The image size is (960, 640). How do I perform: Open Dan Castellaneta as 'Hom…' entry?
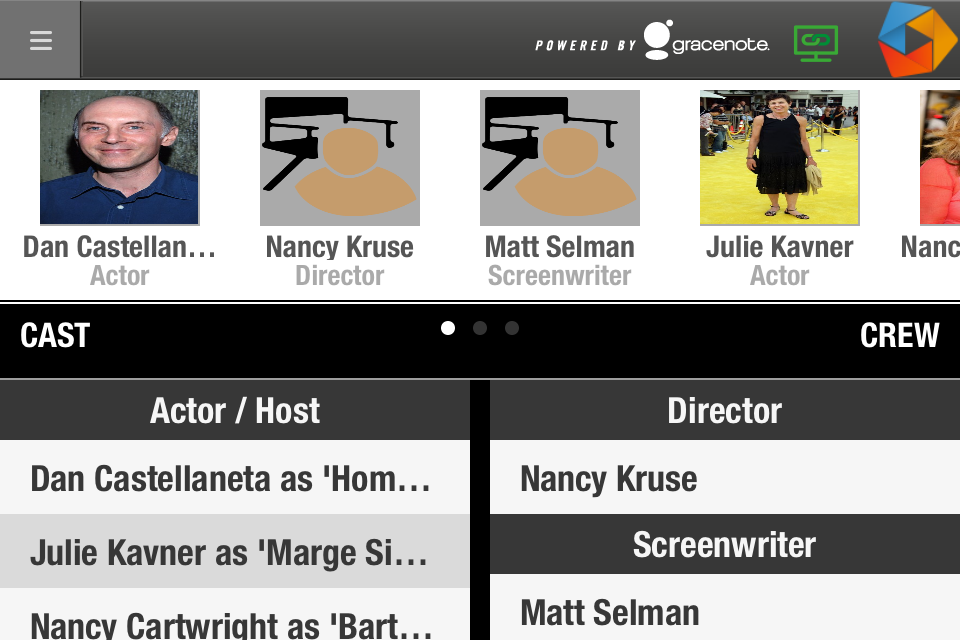tap(234, 477)
